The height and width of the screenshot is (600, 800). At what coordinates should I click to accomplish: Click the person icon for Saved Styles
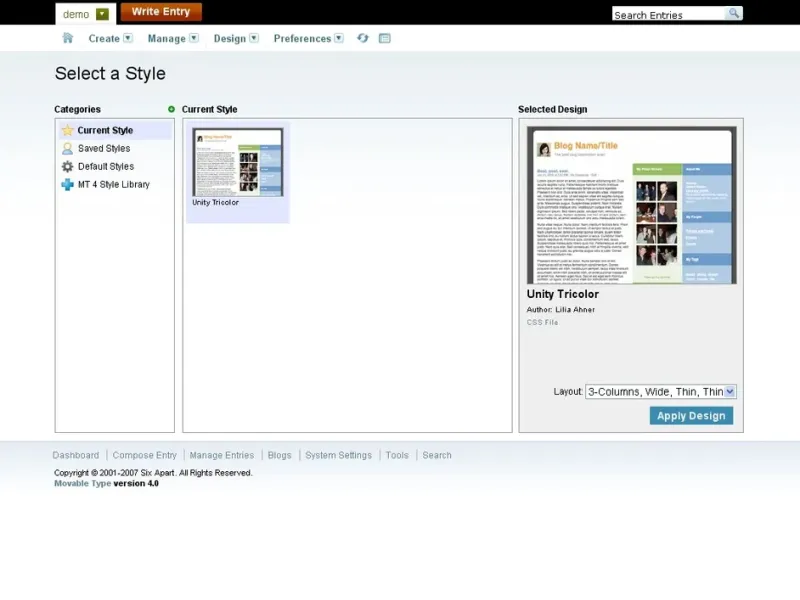(x=67, y=148)
